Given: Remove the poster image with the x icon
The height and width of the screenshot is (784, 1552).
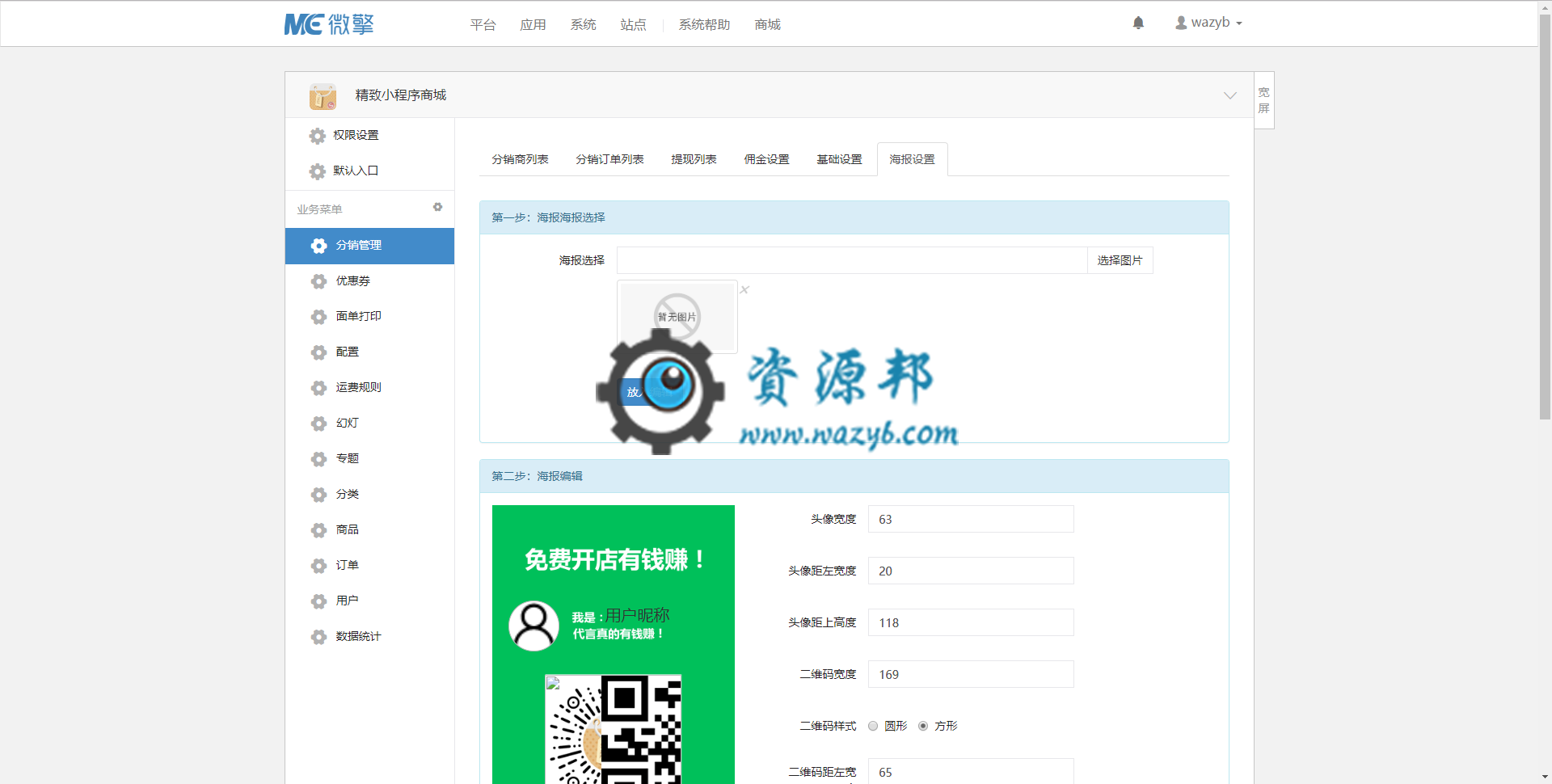Looking at the screenshot, I should click(x=744, y=289).
